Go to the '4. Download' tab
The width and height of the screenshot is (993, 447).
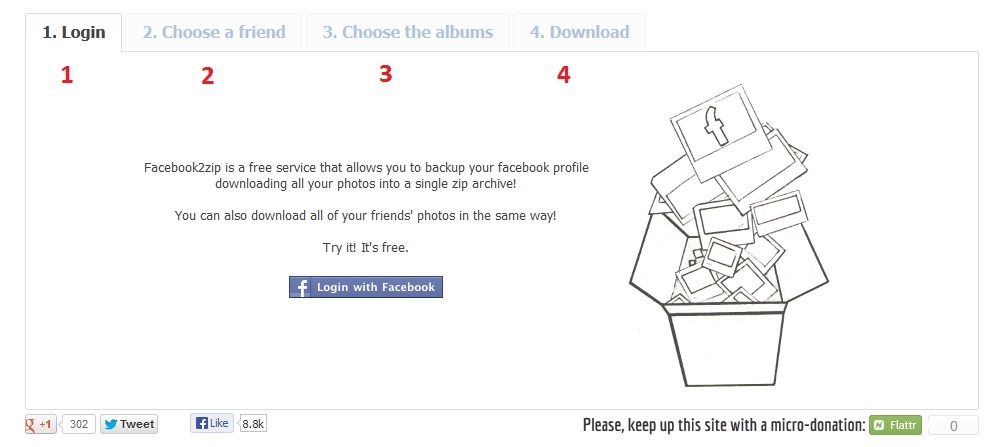tap(579, 32)
